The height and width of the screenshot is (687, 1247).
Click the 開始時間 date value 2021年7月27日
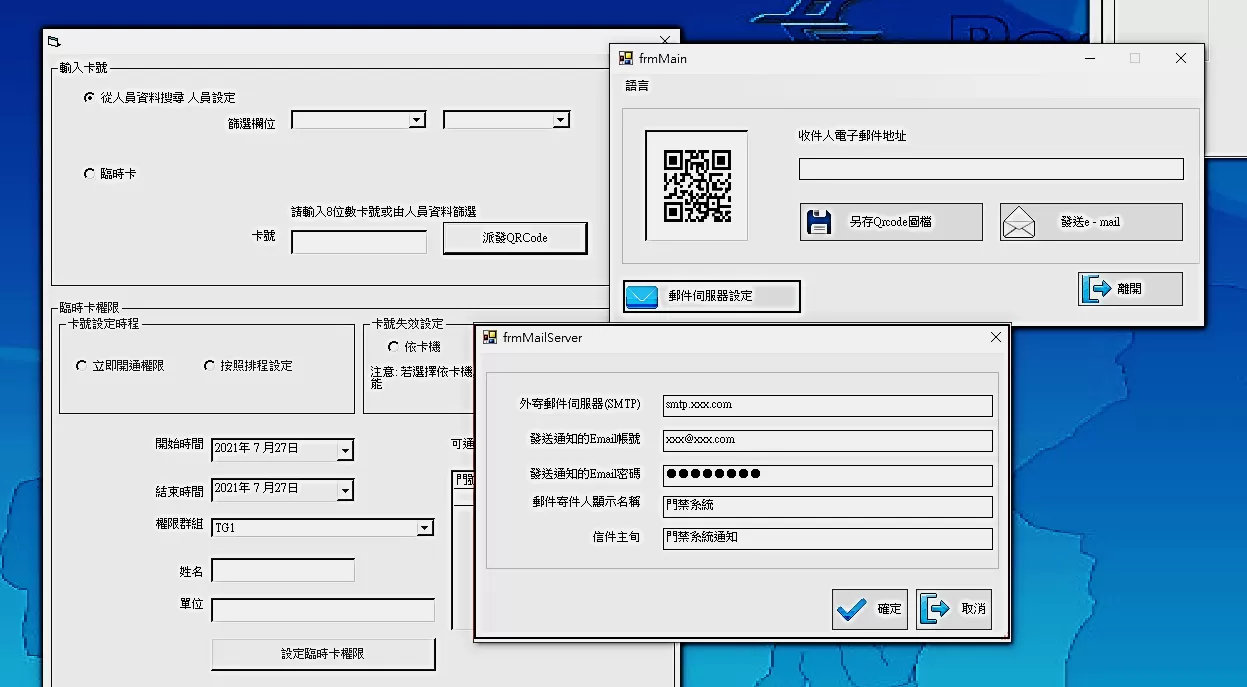pos(256,449)
